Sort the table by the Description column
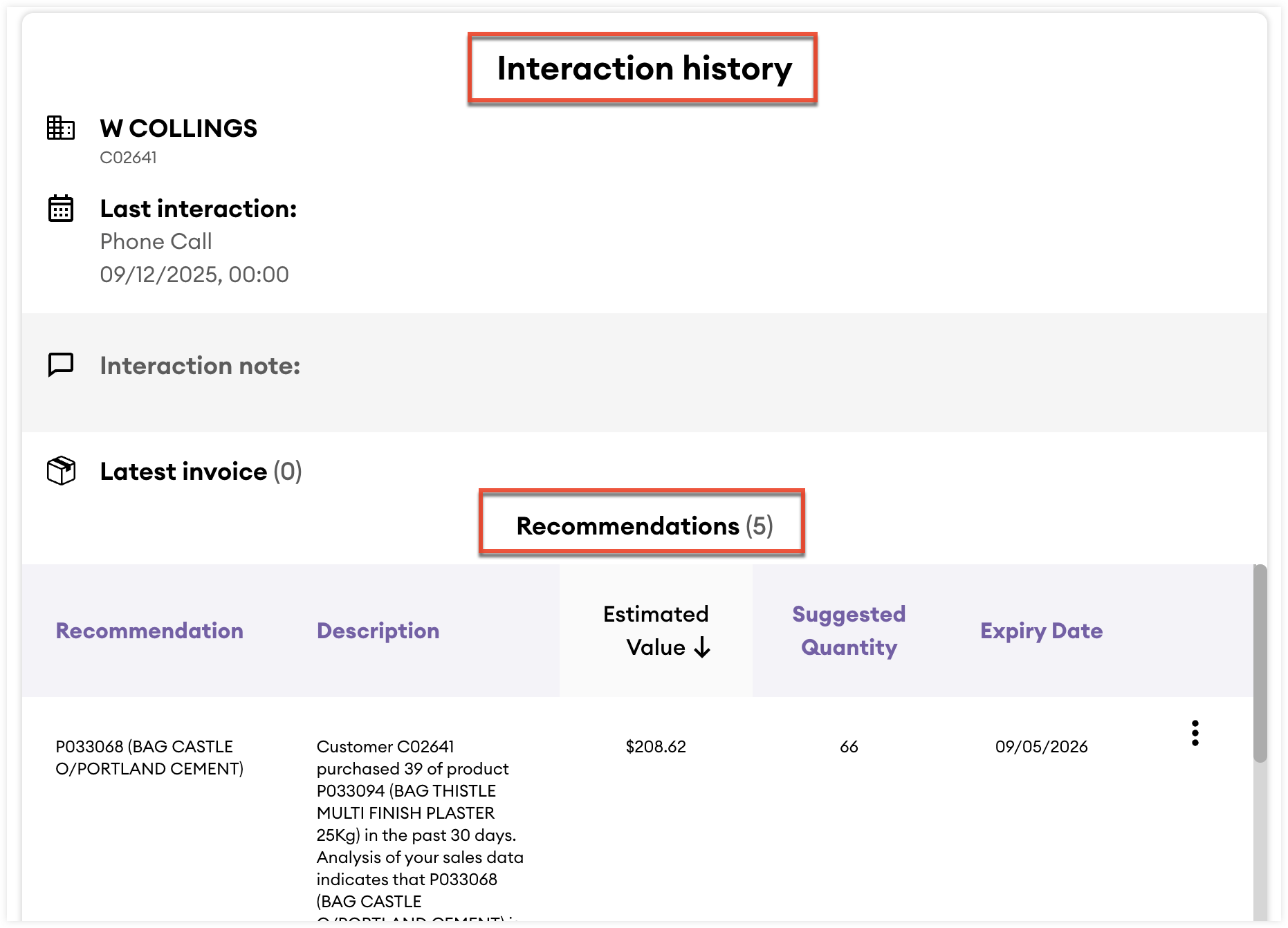Viewport: 1288px width, 928px height. click(378, 631)
